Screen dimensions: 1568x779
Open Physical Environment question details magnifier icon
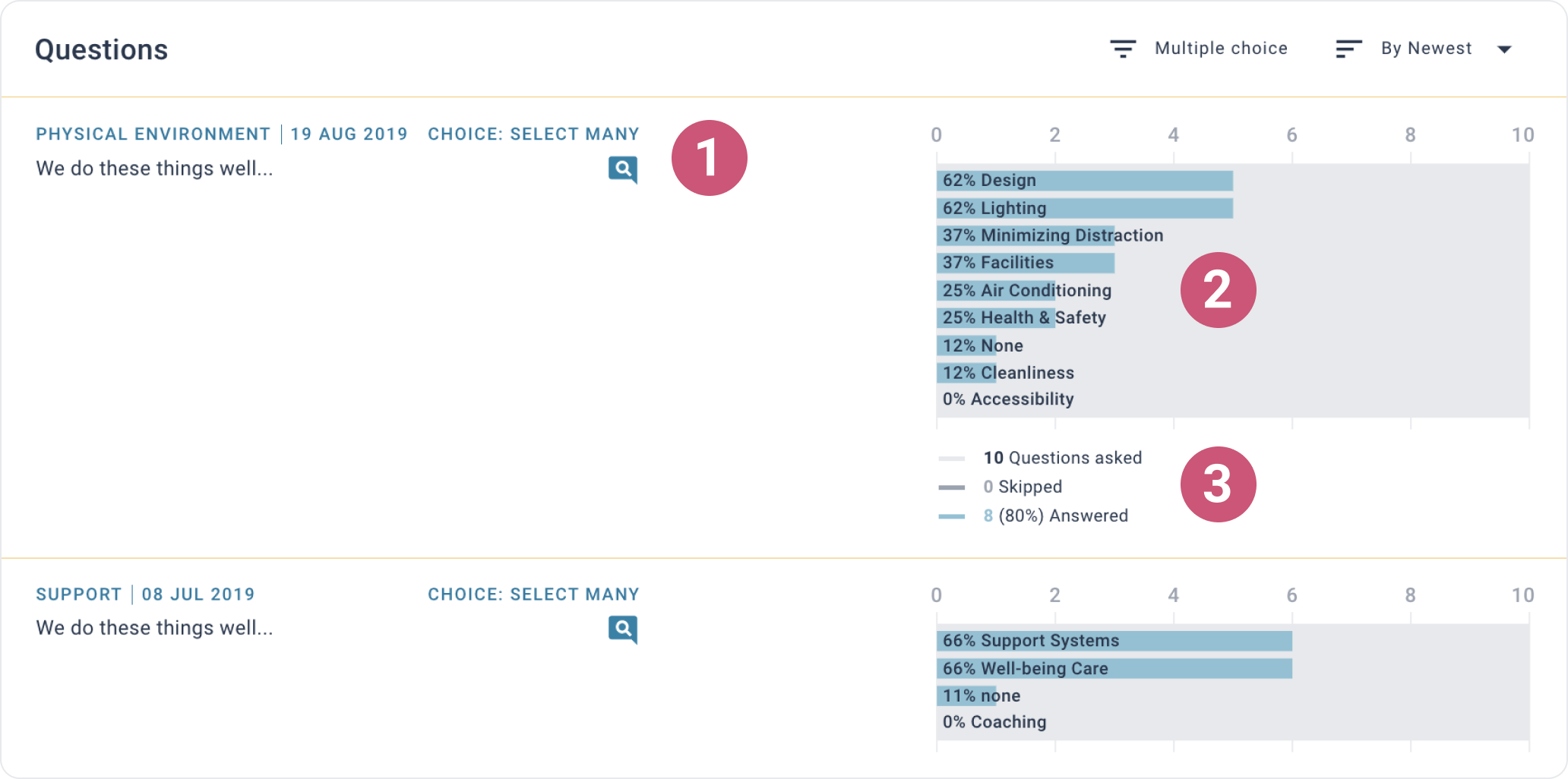(x=623, y=169)
